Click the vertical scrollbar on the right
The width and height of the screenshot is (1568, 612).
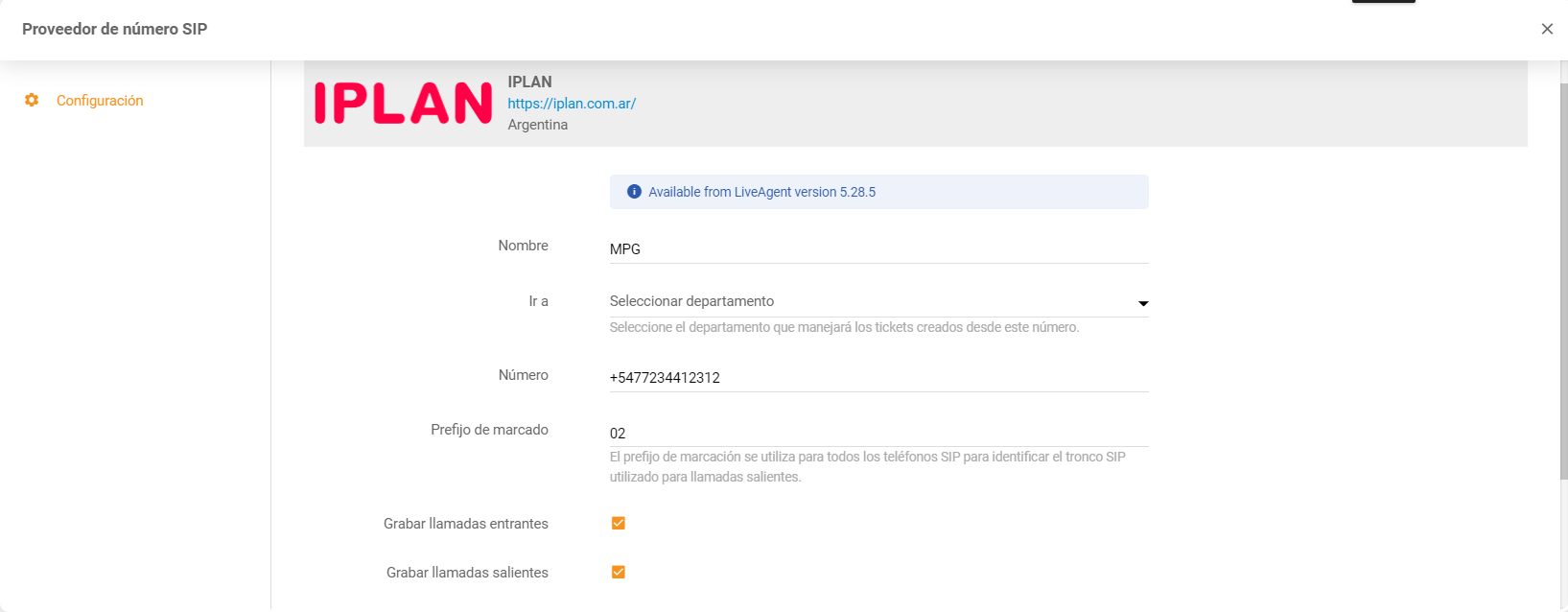coord(1562,288)
